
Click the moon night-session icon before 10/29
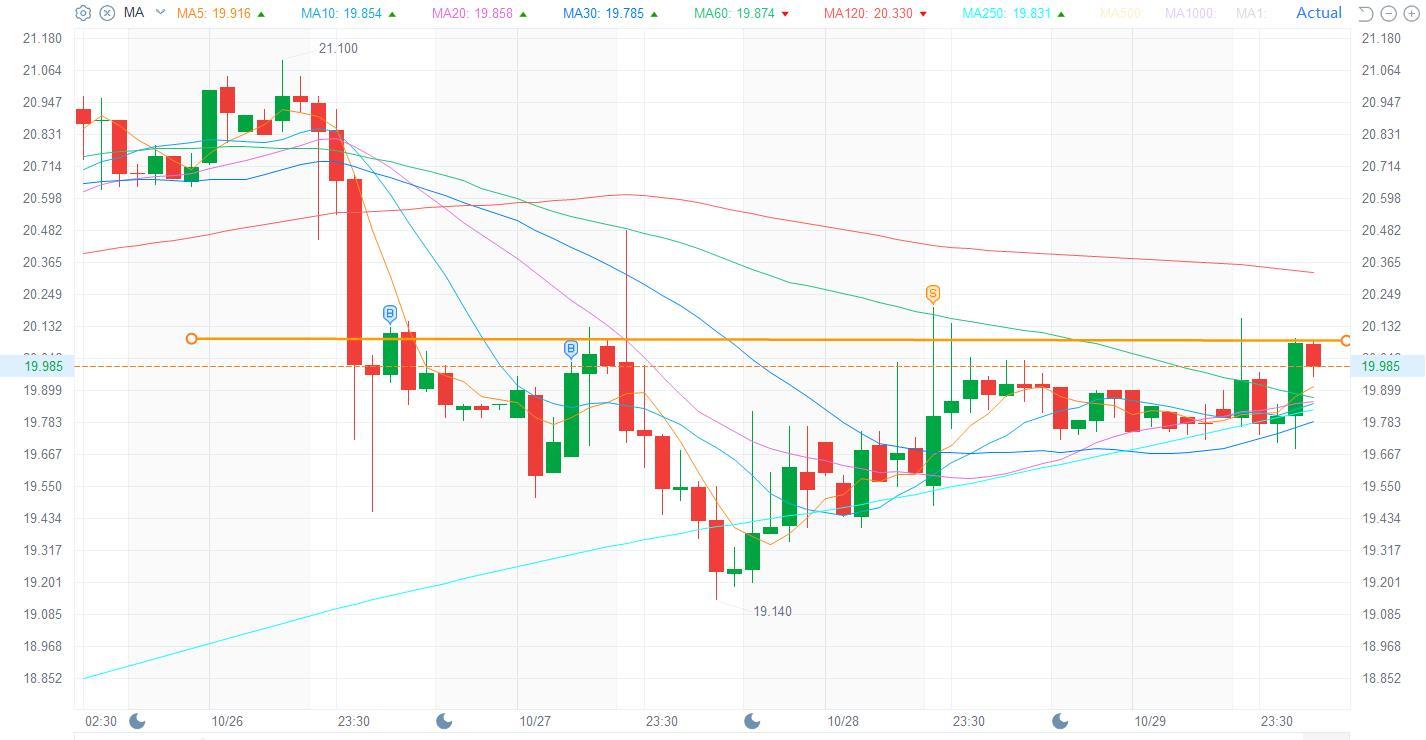pos(1061,721)
